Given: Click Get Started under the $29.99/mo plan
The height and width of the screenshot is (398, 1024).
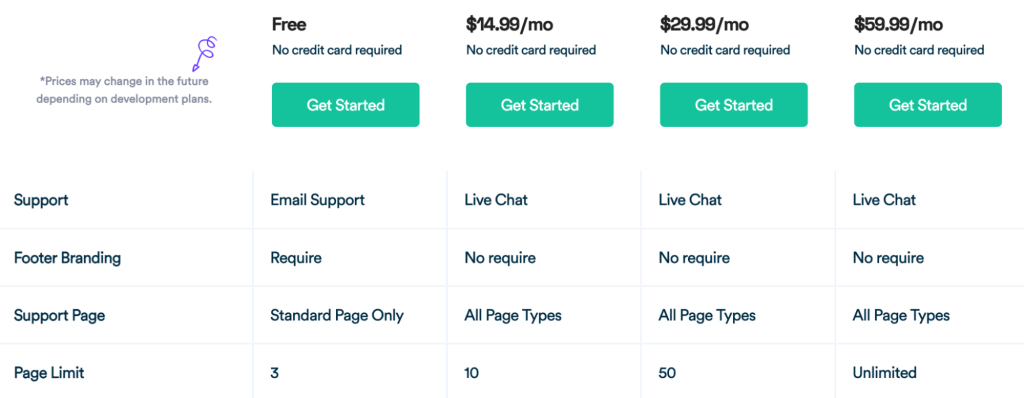Looking at the screenshot, I should pyautogui.click(x=733, y=105).
